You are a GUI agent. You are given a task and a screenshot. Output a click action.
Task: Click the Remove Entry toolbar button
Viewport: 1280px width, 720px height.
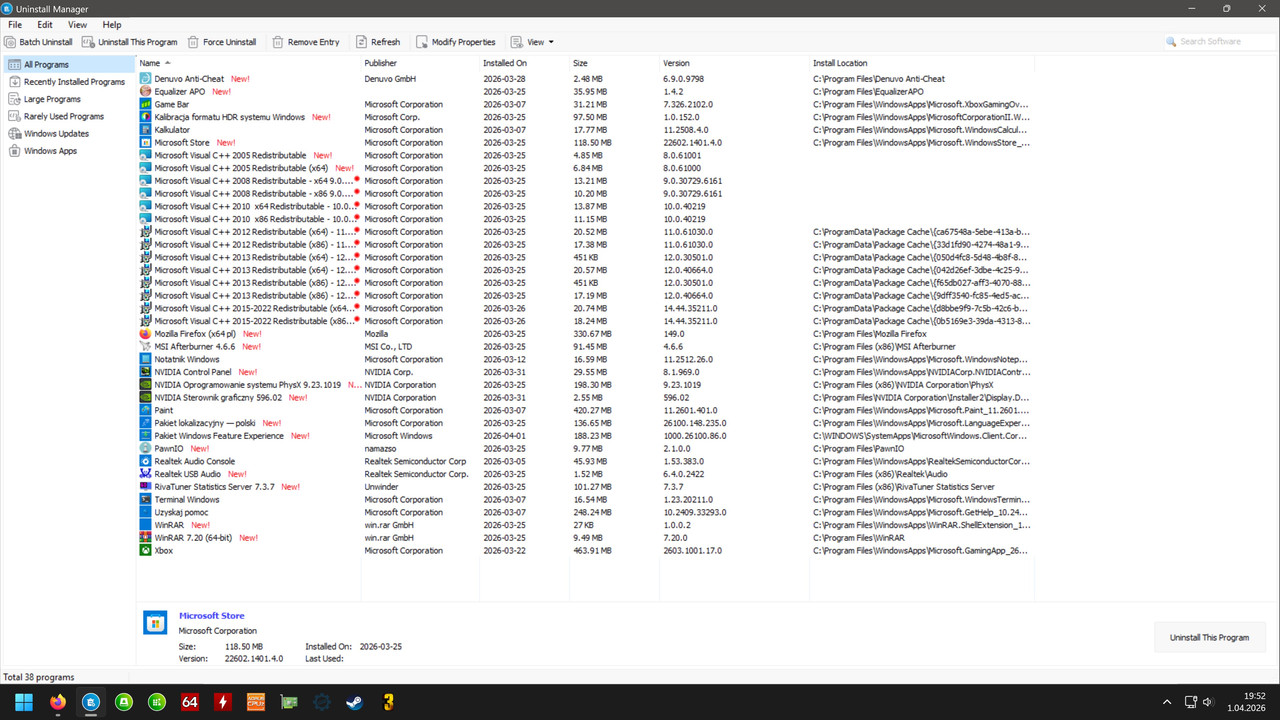(306, 42)
